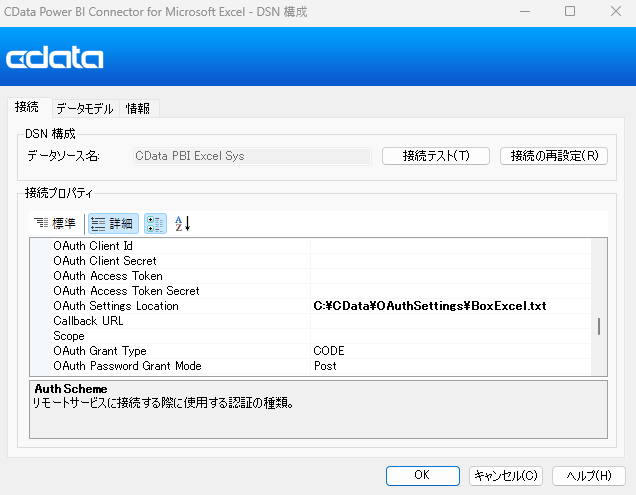
Task: Open the 情報 tab
Action: (138, 109)
